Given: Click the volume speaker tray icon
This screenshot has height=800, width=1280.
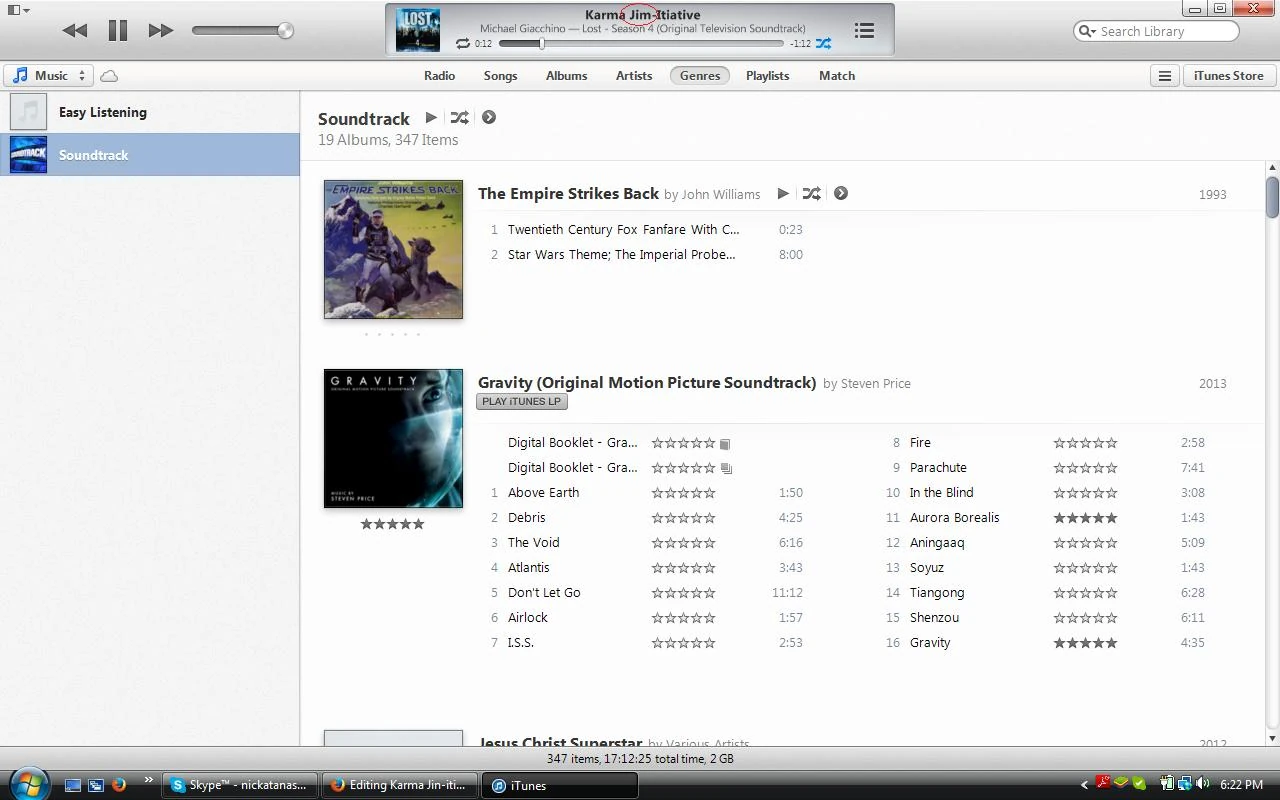Looking at the screenshot, I should point(1201,784).
